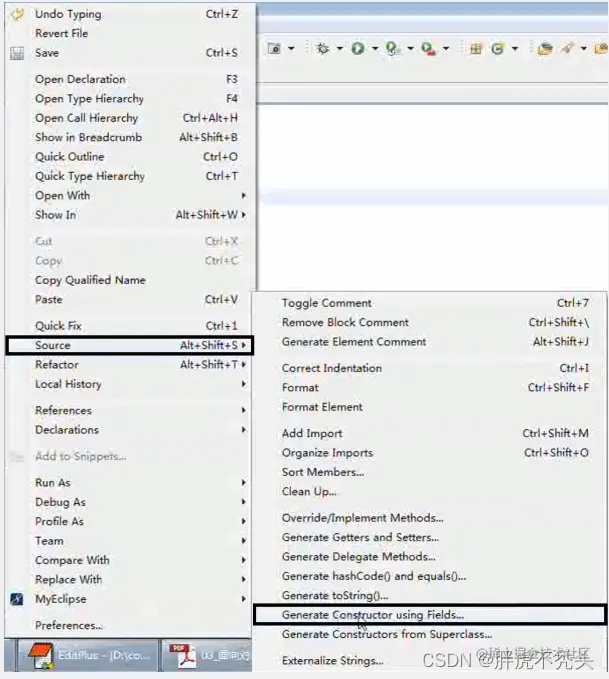Choose Generate Delegate Methods... entry
The image size is (609, 679).
[430, 557]
